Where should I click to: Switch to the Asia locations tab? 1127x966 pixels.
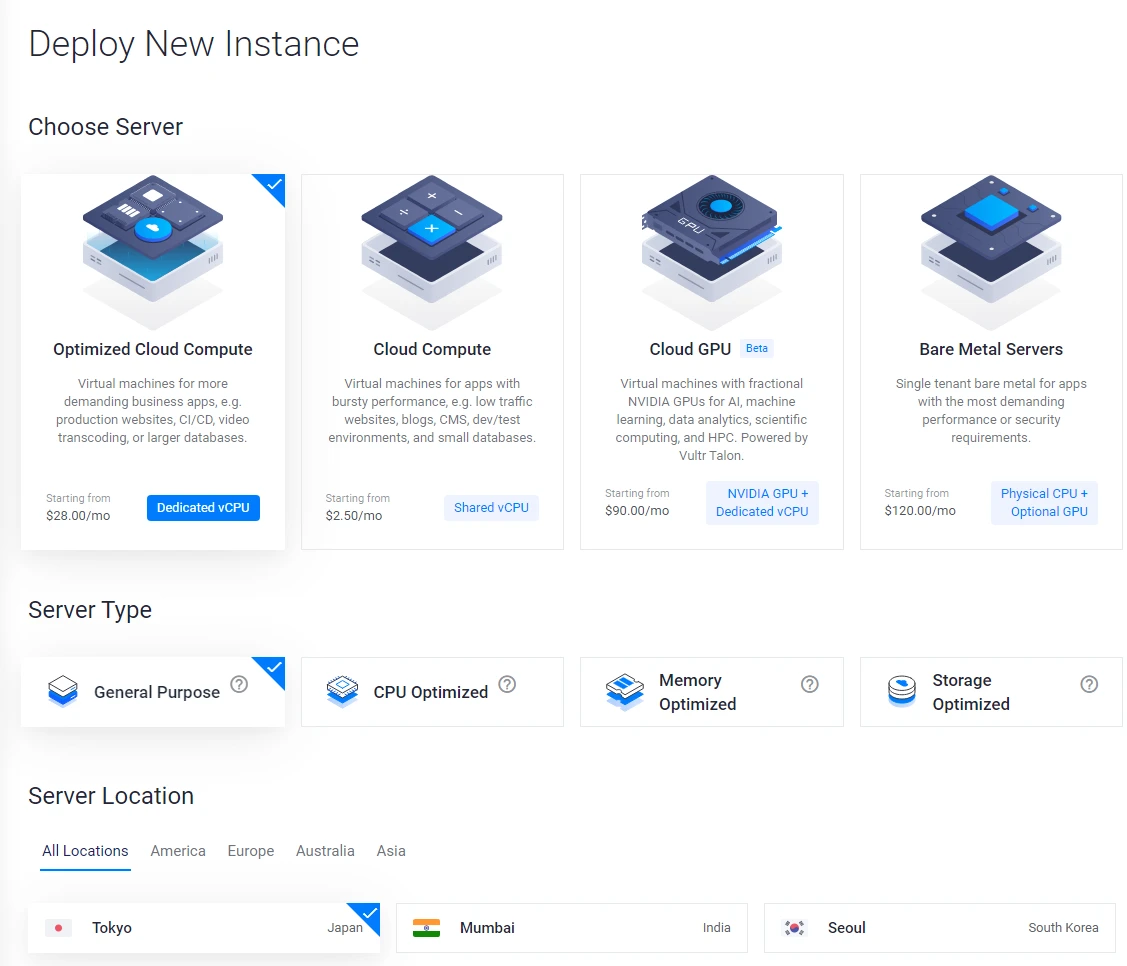click(x=391, y=851)
